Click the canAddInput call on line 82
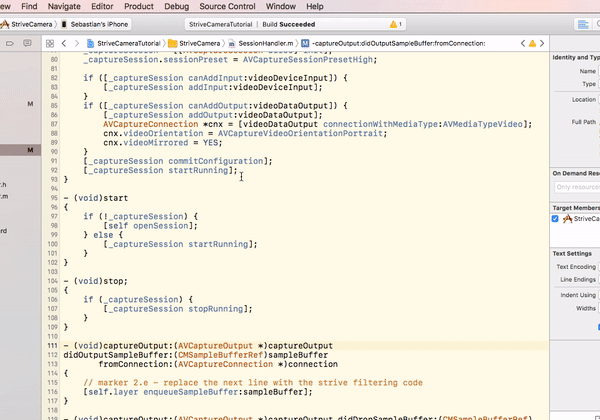The width and height of the screenshot is (600, 420). pyautogui.click(x=215, y=78)
